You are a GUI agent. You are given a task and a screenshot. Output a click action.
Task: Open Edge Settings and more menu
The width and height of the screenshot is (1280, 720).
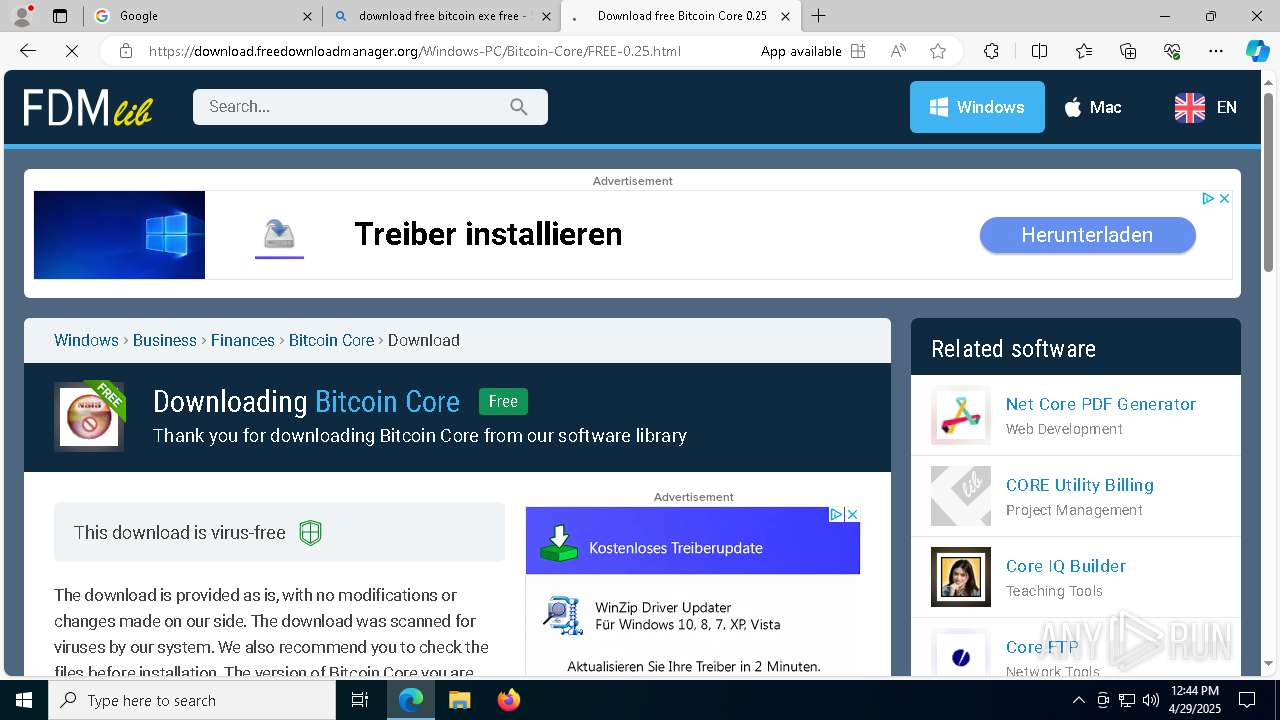[x=1216, y=51]
